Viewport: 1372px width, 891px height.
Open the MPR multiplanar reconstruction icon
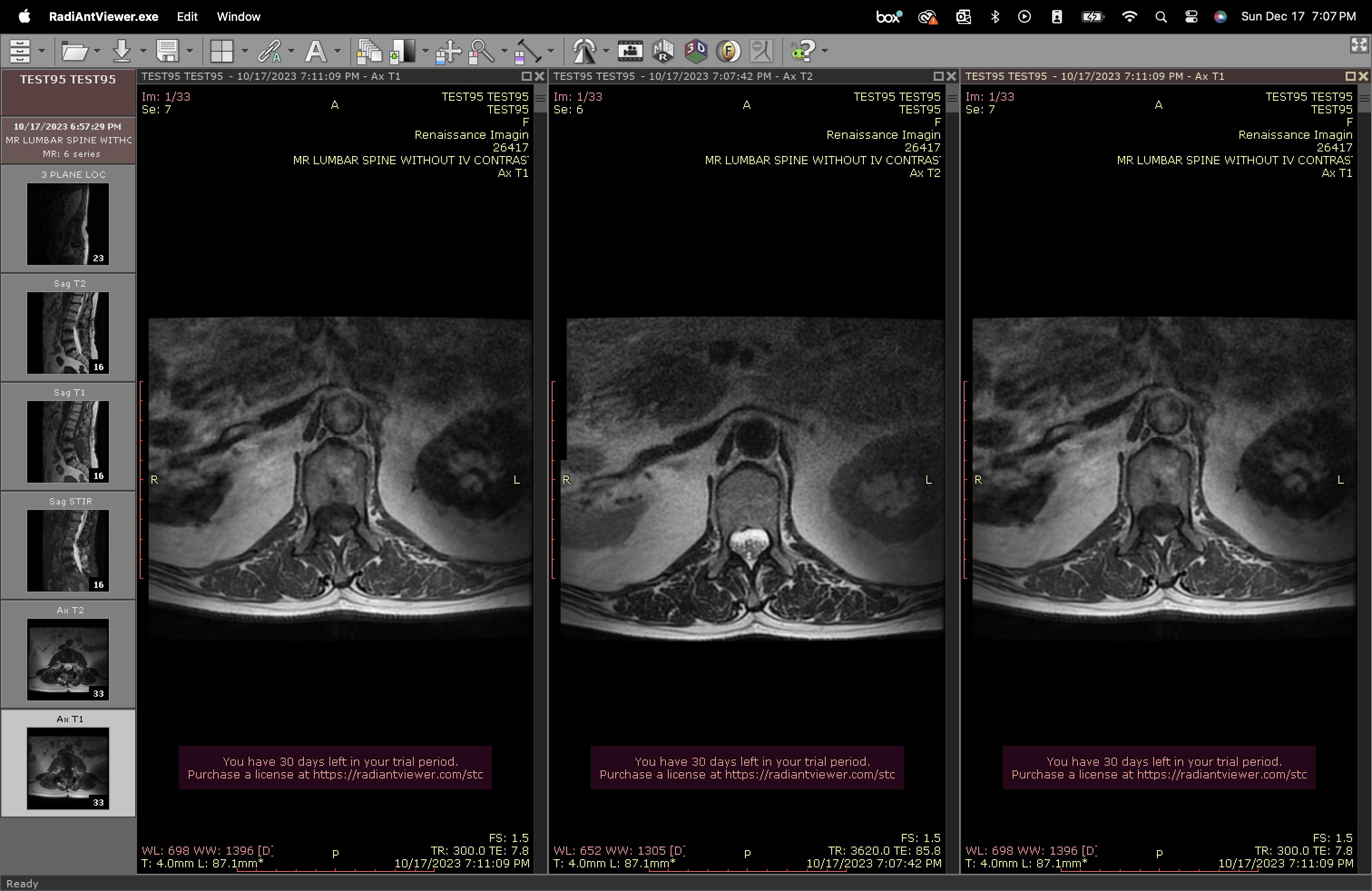(663, 51)
